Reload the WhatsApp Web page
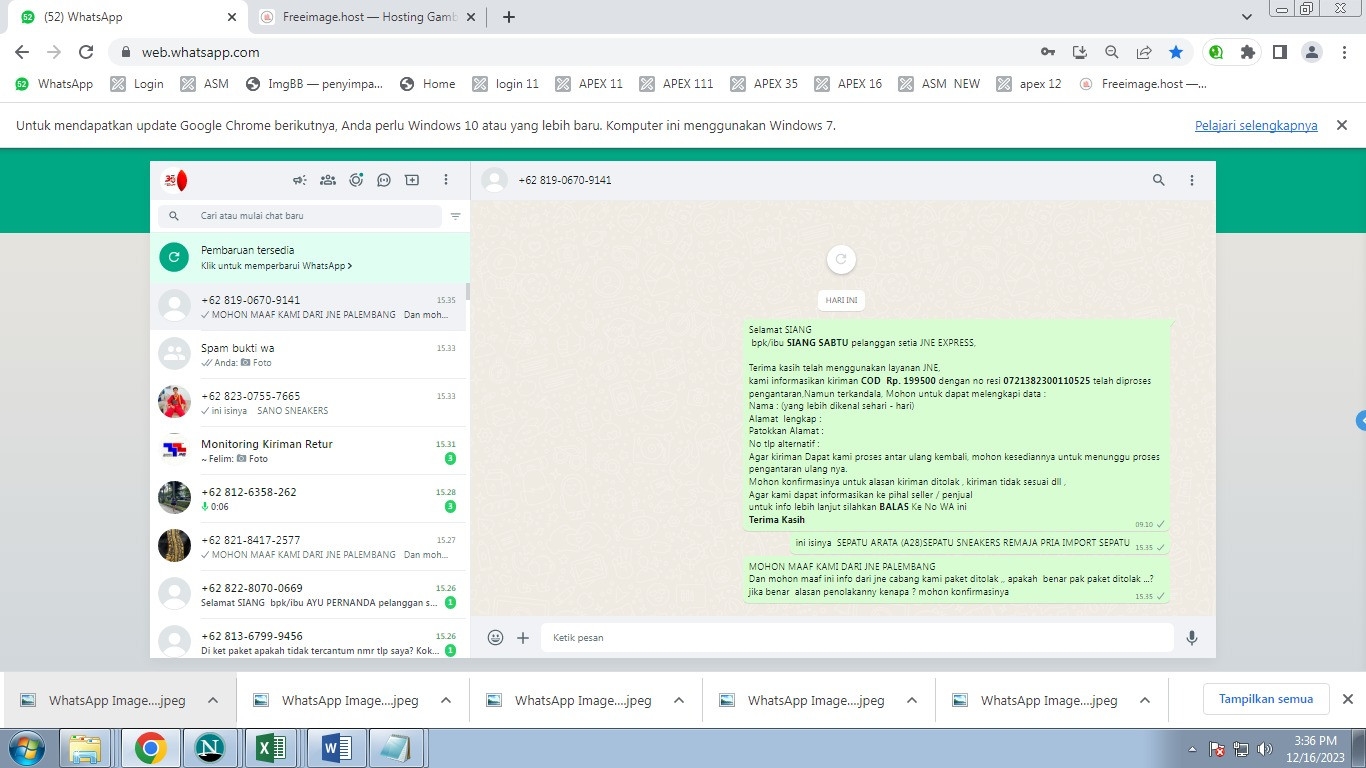The height and width of the screenshot is (768, 1366). point(86,52)
